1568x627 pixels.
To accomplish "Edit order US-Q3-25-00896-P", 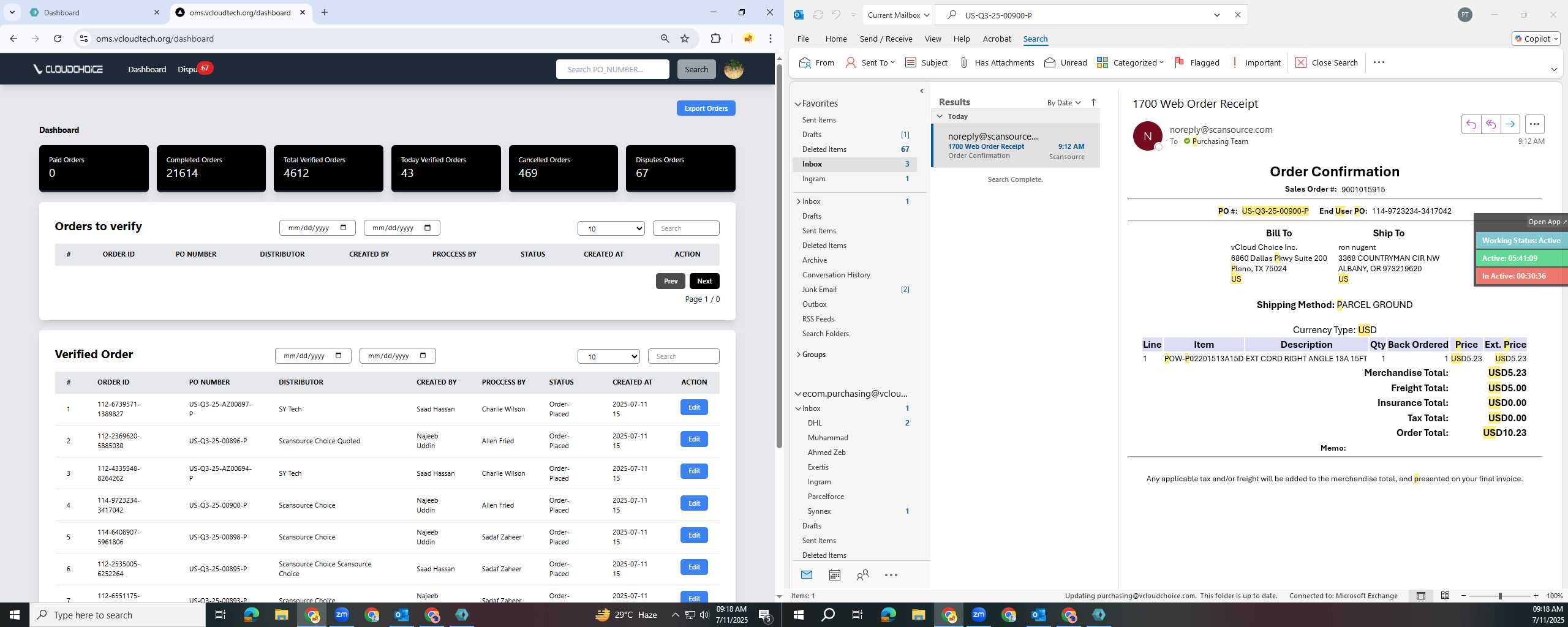I will click(x=694, y=439).
